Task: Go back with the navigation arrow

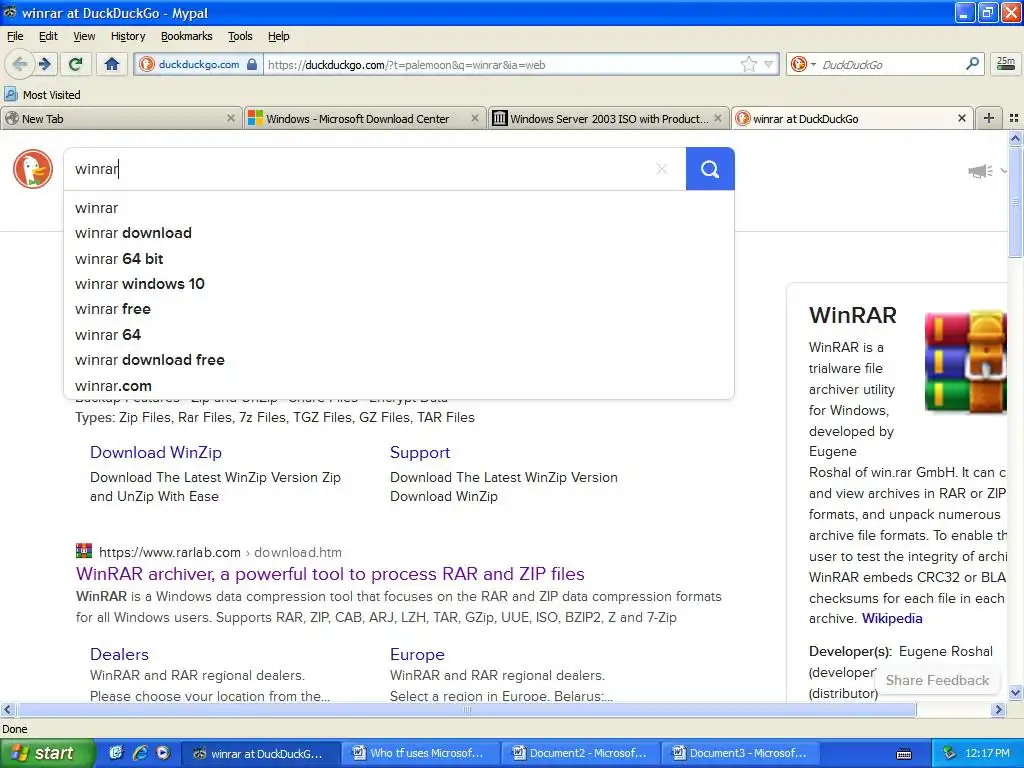Action: pos(20,64)
